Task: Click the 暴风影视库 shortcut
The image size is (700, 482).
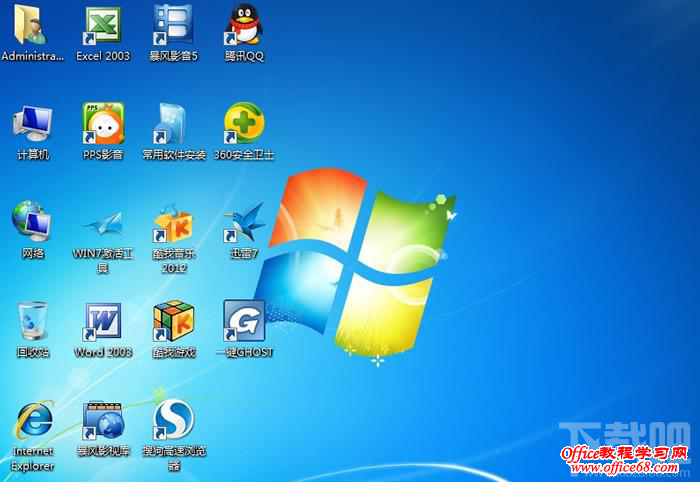Action: click(103, 421)
